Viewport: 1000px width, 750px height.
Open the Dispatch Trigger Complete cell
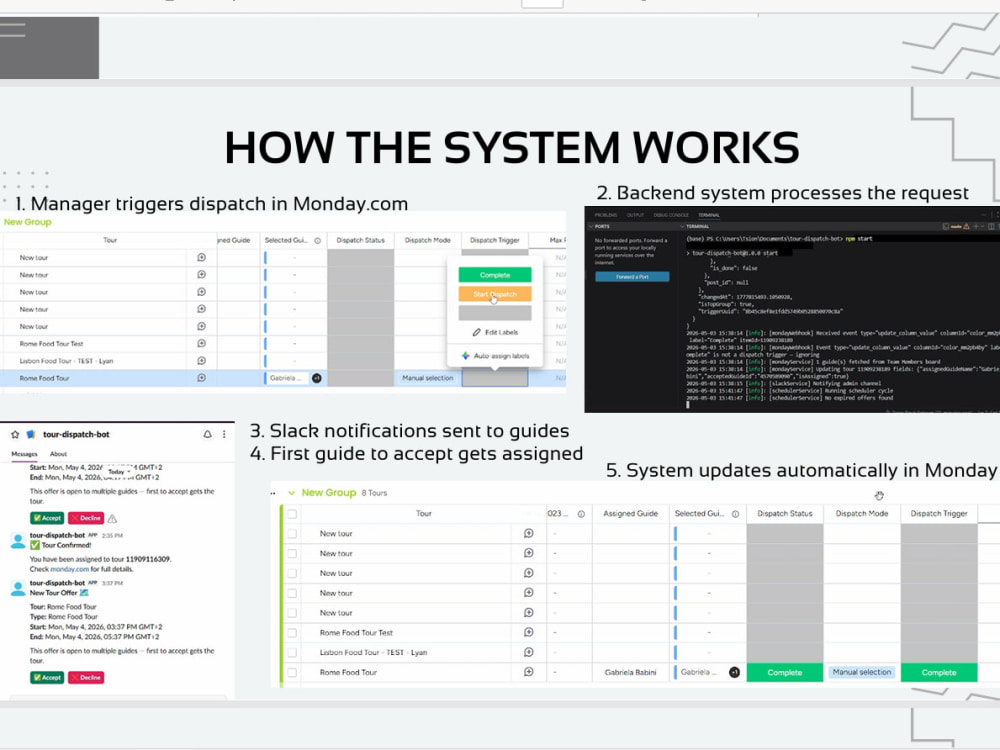(x=939, y=672)
